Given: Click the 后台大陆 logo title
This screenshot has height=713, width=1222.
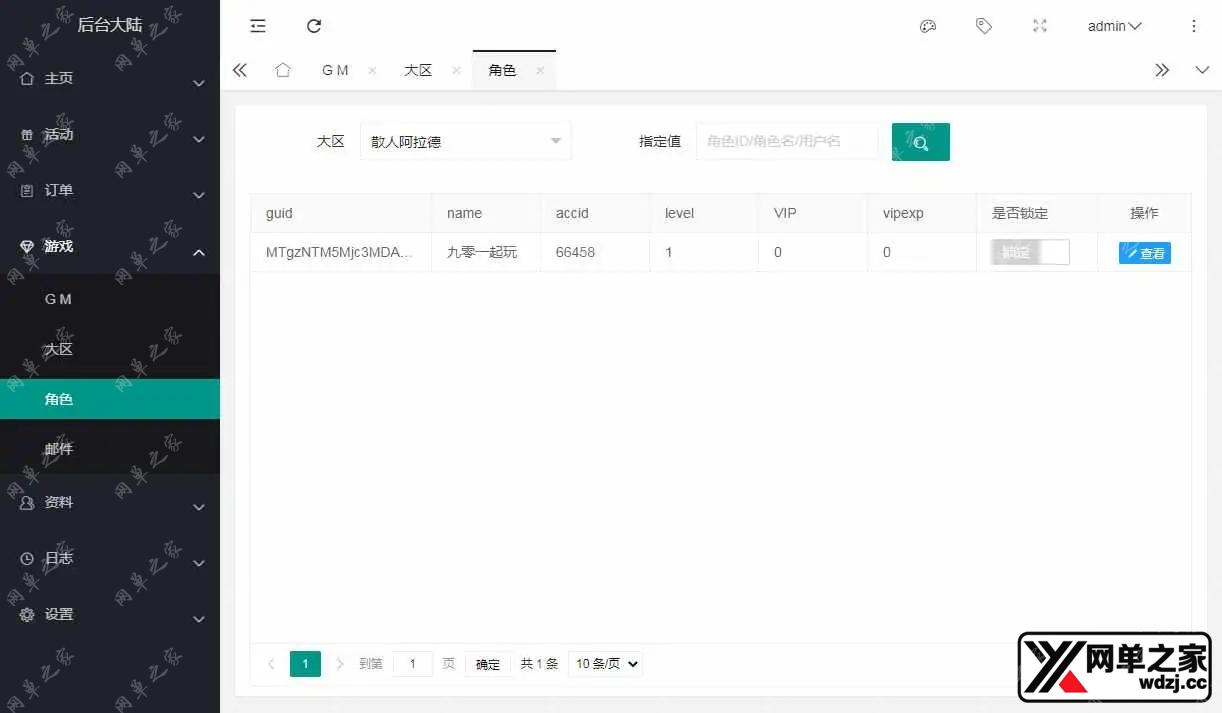Looking at the screenshot, I should coord(110,25).
